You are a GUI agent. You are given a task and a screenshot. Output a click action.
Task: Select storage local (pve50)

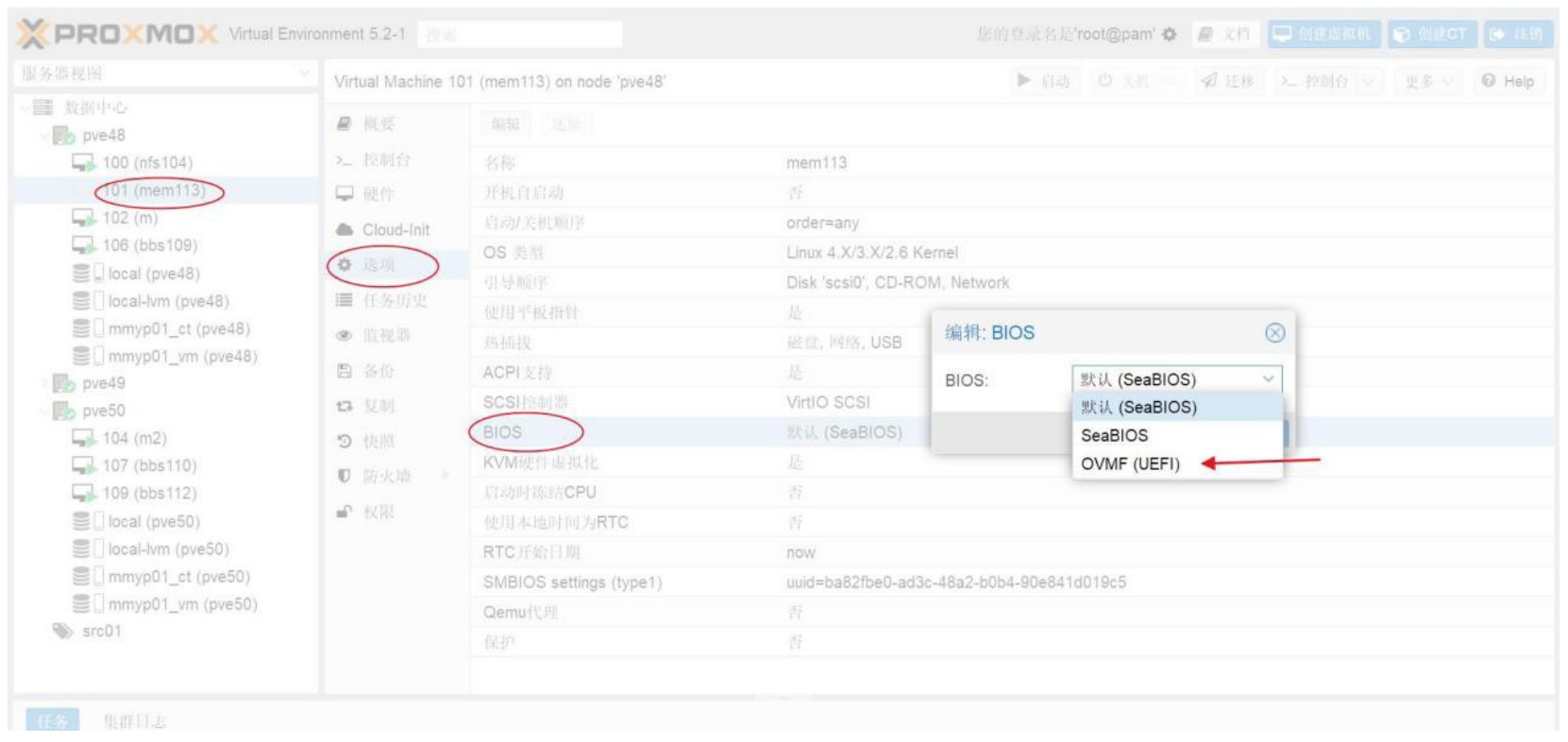(153, 521)
